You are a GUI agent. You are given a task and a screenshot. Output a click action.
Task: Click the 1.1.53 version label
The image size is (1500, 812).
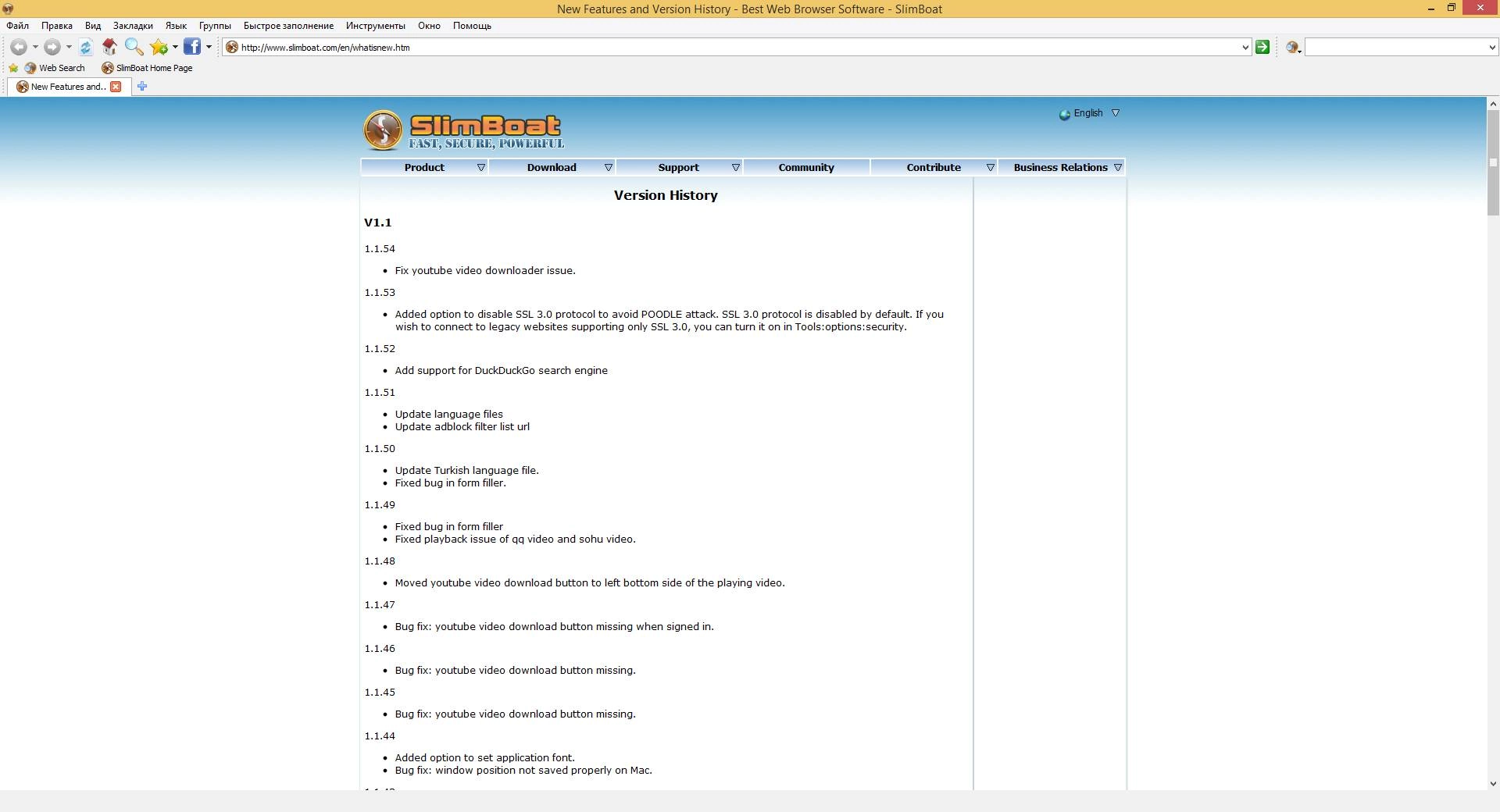380,293
